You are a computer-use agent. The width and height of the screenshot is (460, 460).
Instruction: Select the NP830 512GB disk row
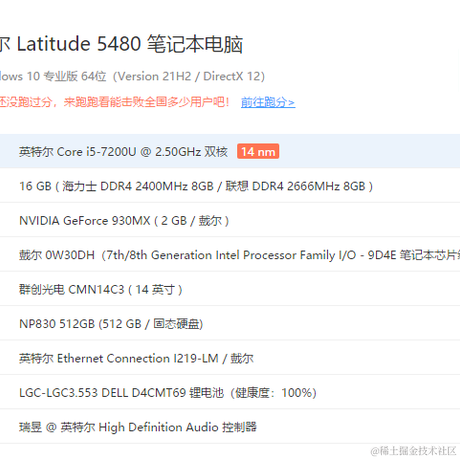click(x=230, y=324)
